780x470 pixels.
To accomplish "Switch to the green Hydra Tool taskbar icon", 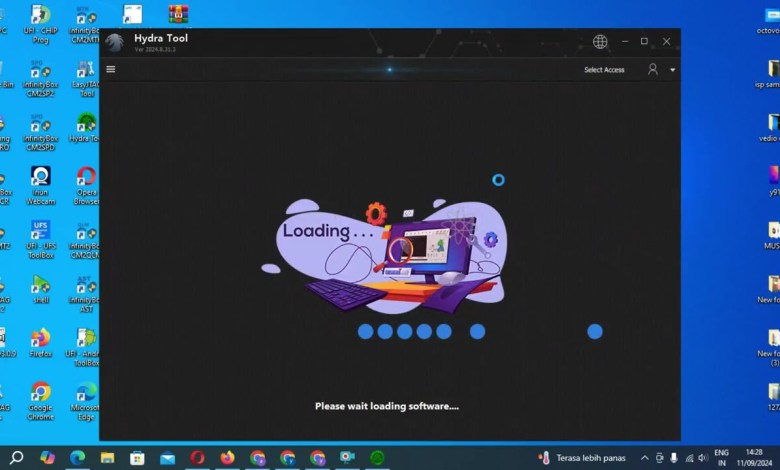I will pos(378,457).
